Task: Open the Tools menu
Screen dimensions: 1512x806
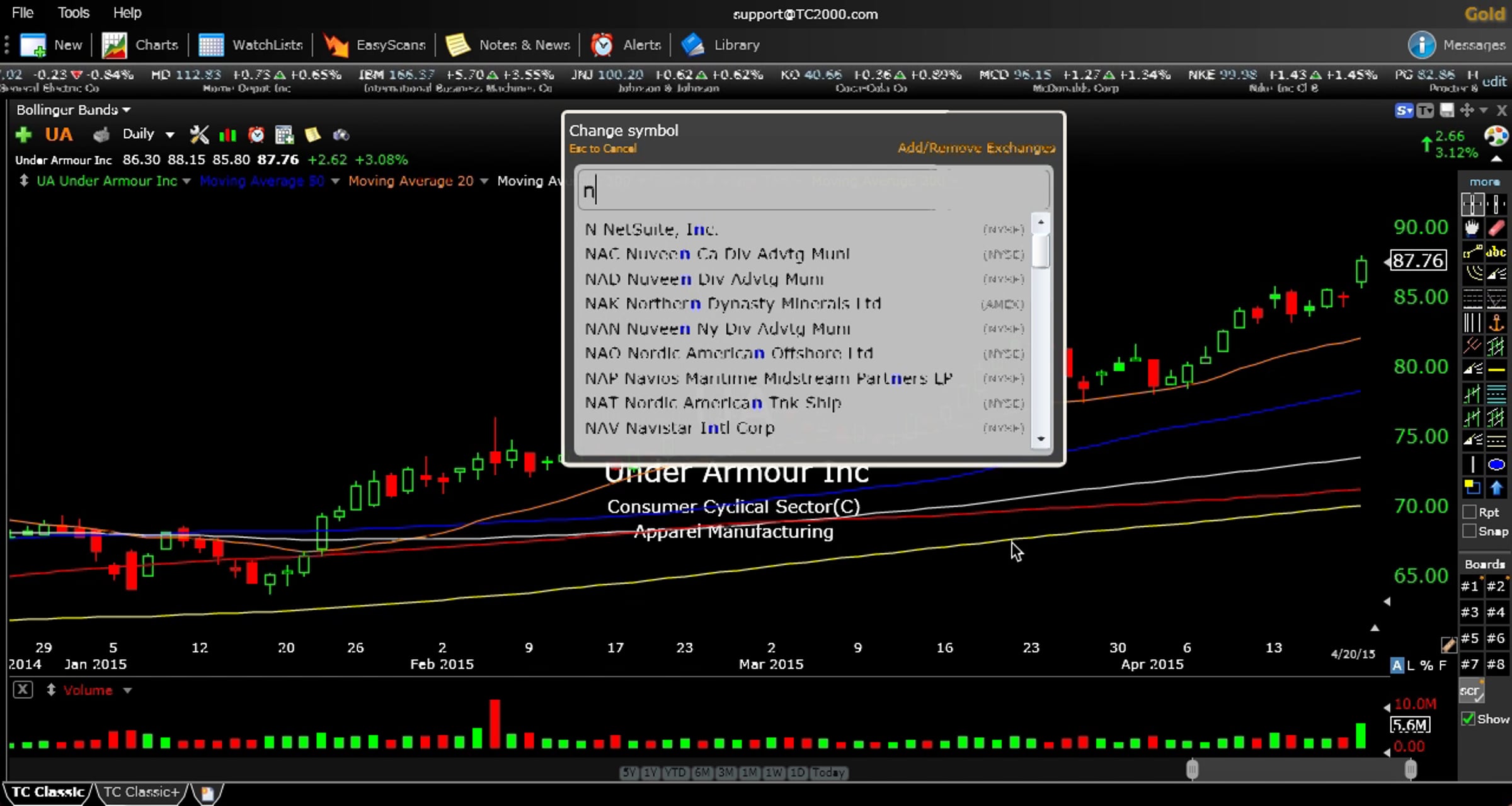Action: [74, 13]
